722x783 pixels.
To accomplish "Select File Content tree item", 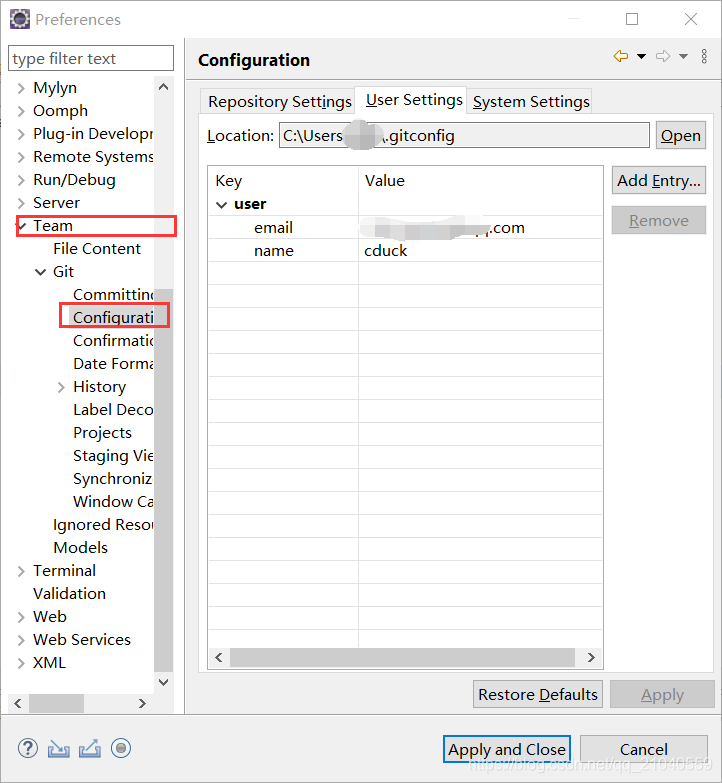I will (x=97, y=249).
